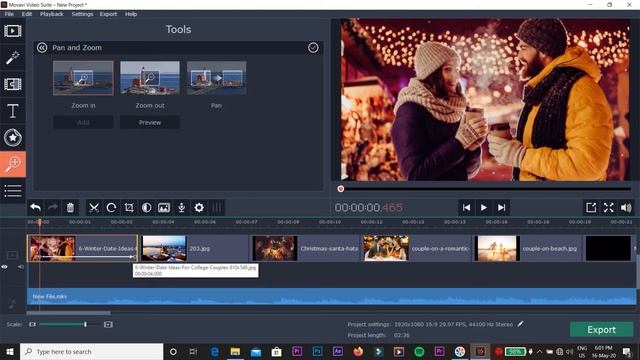Undo the last action
The image size is (640, 360).
[36, 208]
